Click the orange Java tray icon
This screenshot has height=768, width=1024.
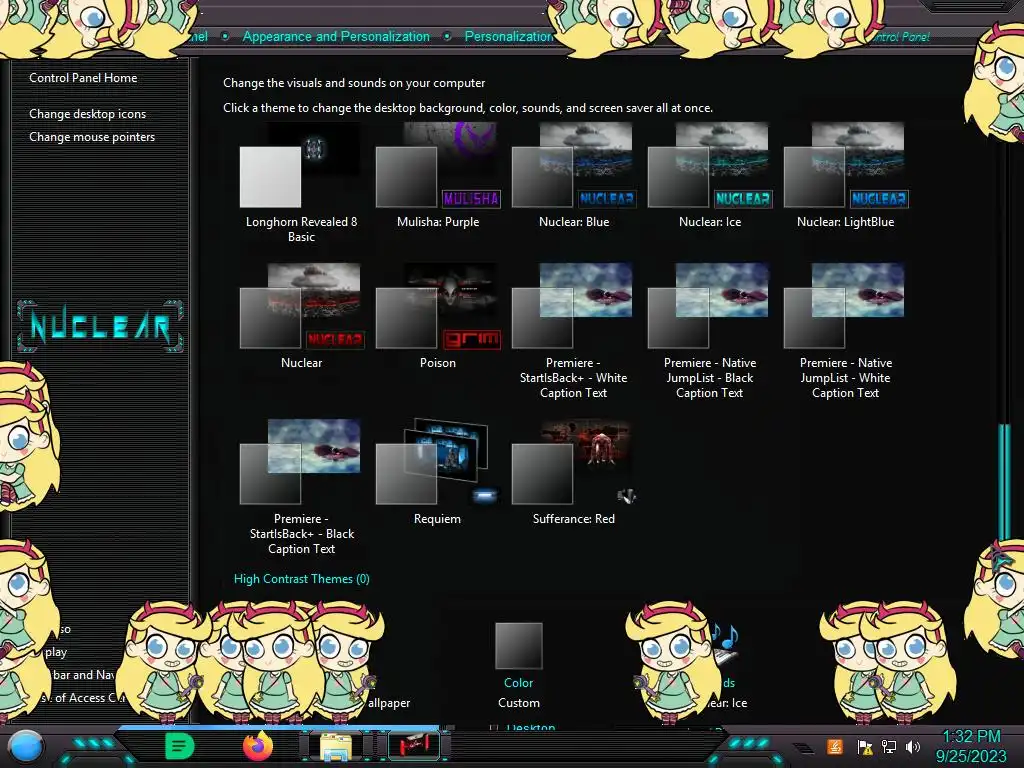[835, 746]
